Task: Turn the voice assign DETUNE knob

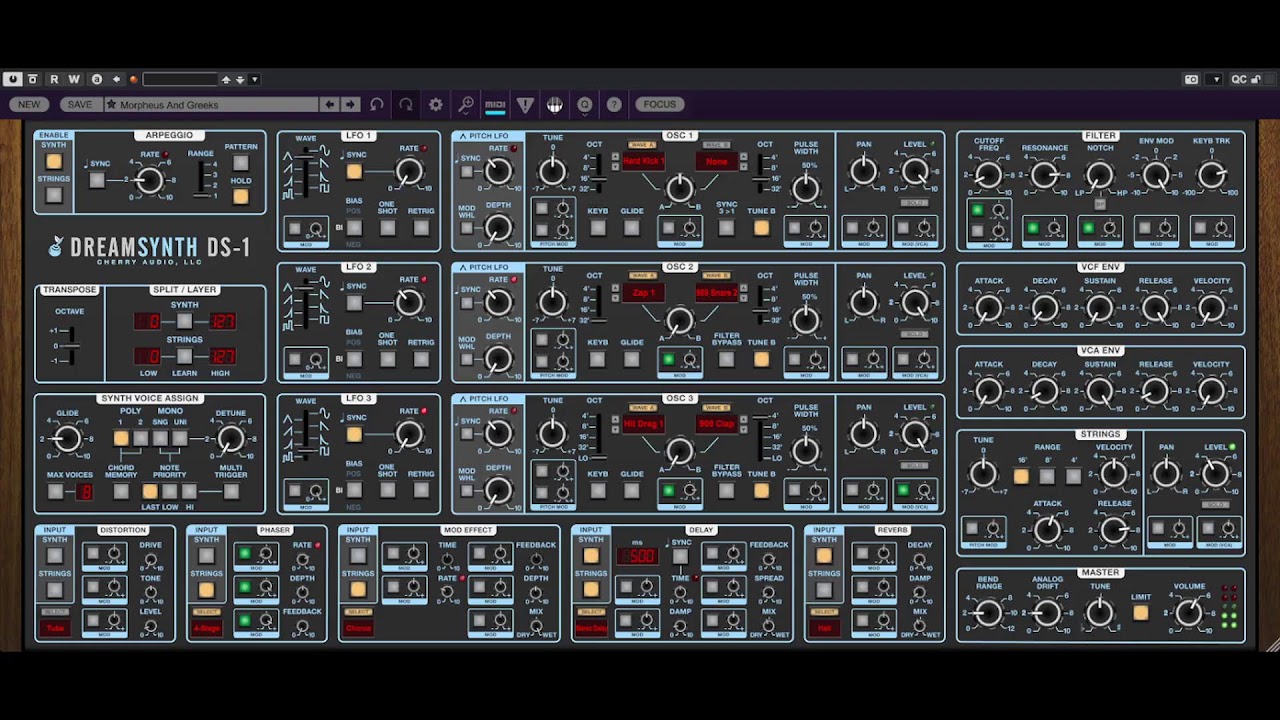Action: 230,438
